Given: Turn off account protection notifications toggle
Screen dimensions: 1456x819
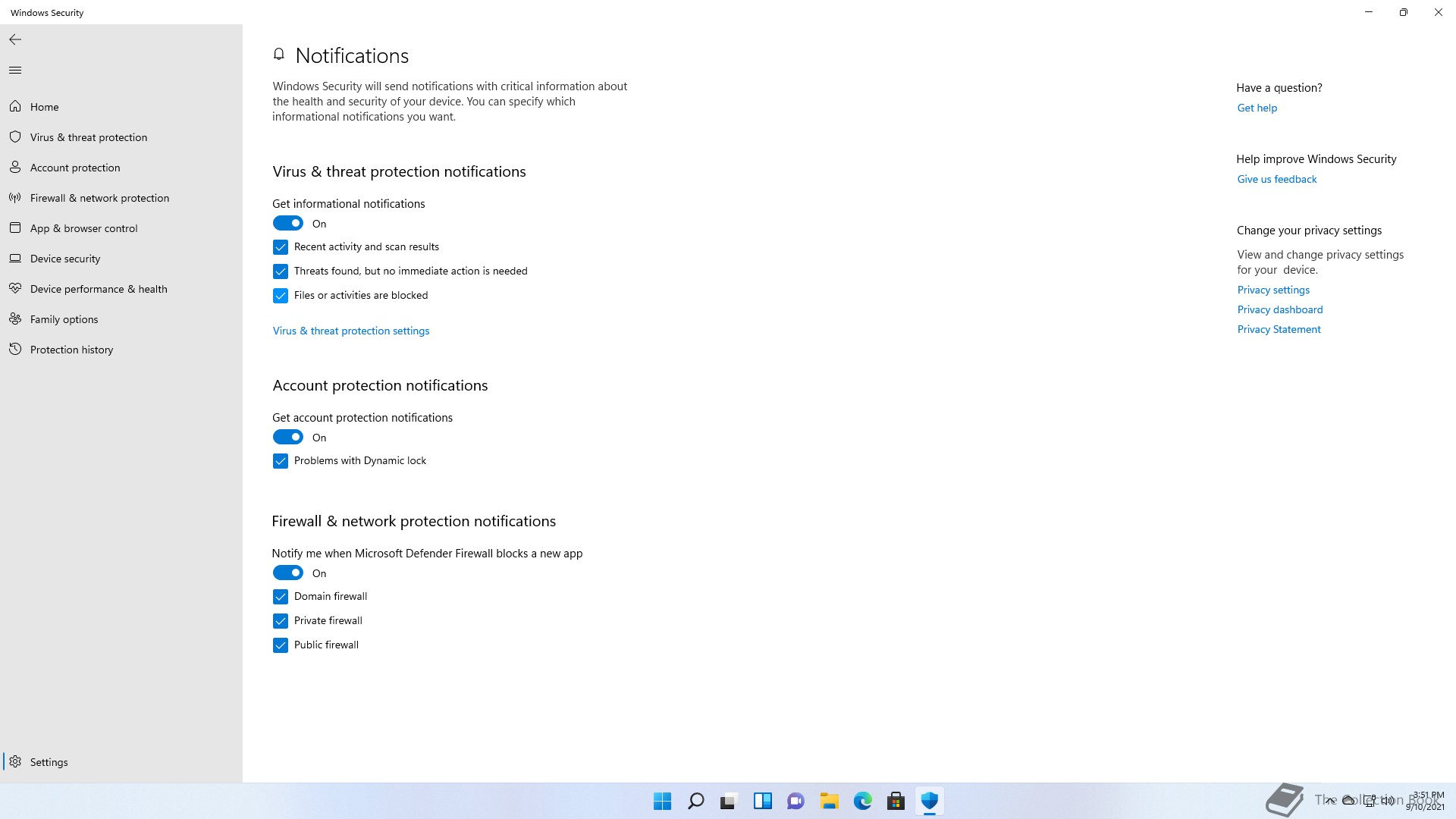Looking at the screenshot, I should (x=288, y=437).
